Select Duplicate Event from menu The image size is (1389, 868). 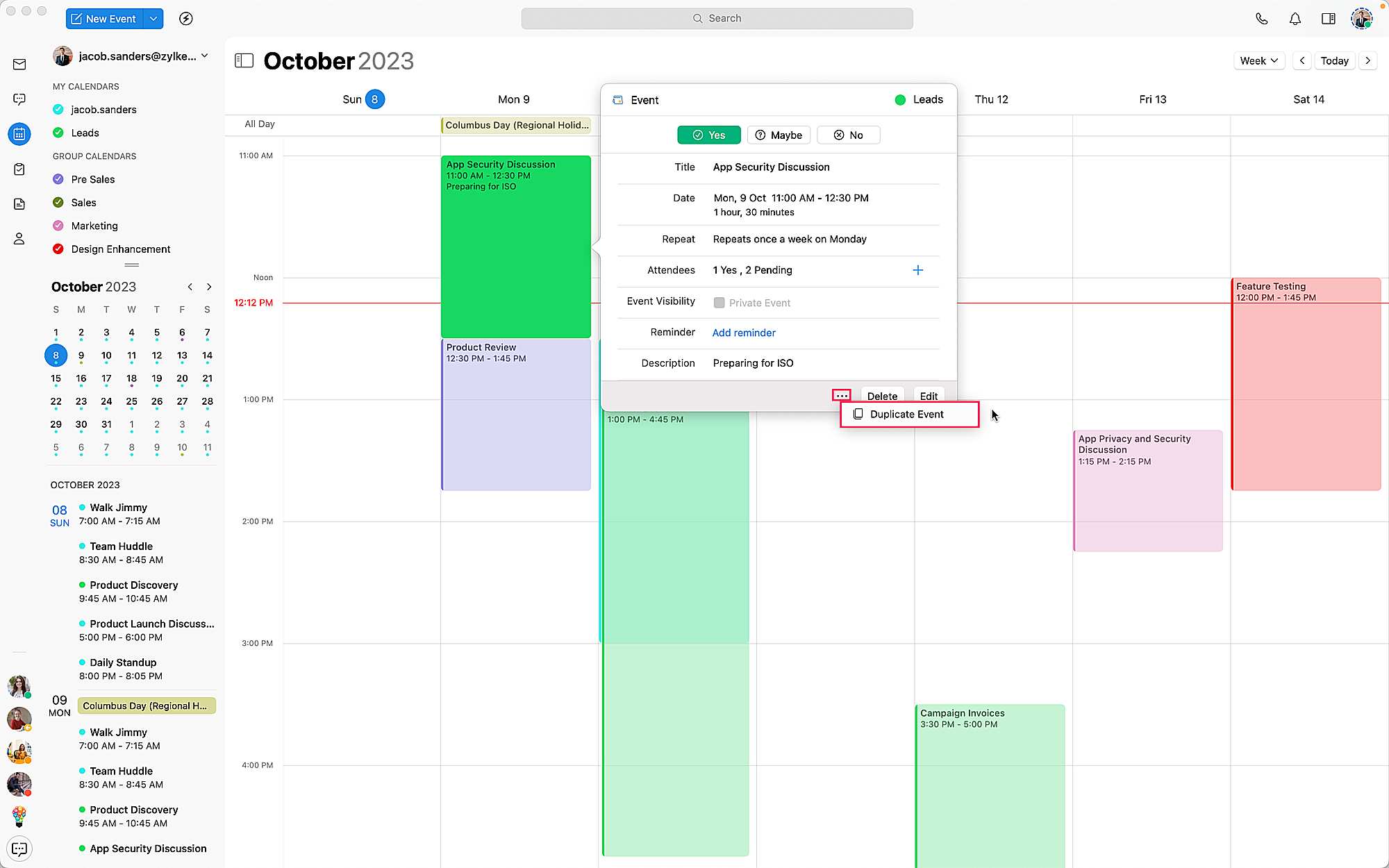pyautogui.click(x=908, y=415)
